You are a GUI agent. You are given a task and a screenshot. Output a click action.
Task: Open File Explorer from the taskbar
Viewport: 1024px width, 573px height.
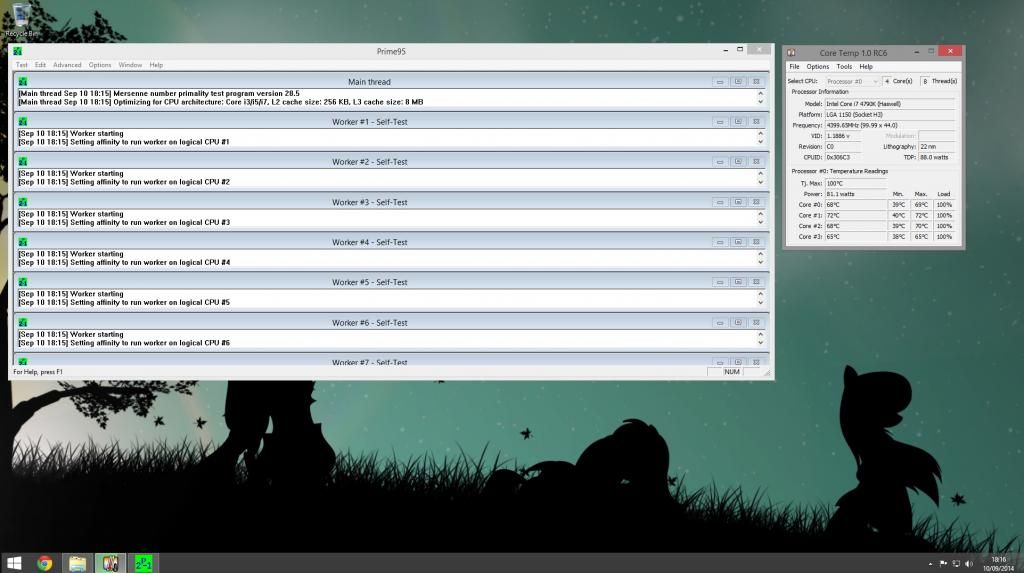coord(77,563)
